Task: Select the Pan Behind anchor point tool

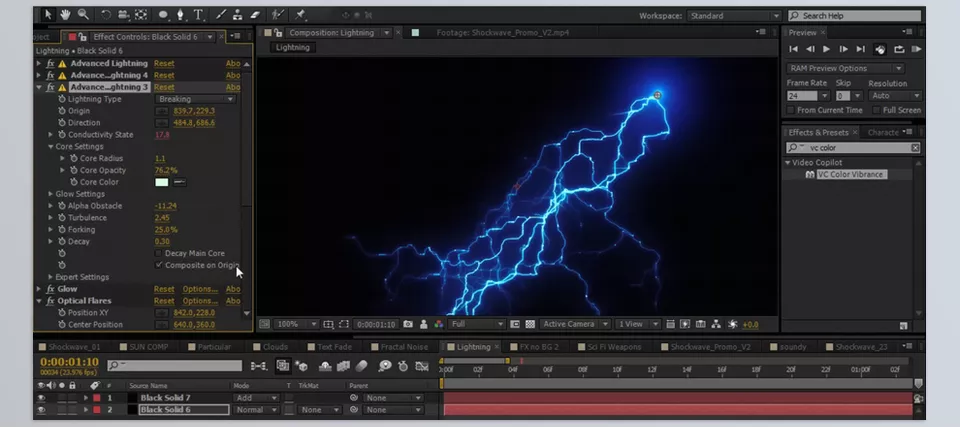Action: [141, 14]
